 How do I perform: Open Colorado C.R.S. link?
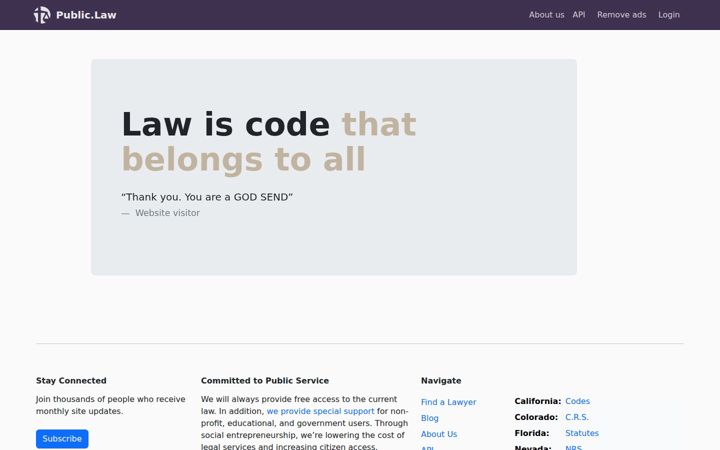pyautogui.click(x=577, y=417)
